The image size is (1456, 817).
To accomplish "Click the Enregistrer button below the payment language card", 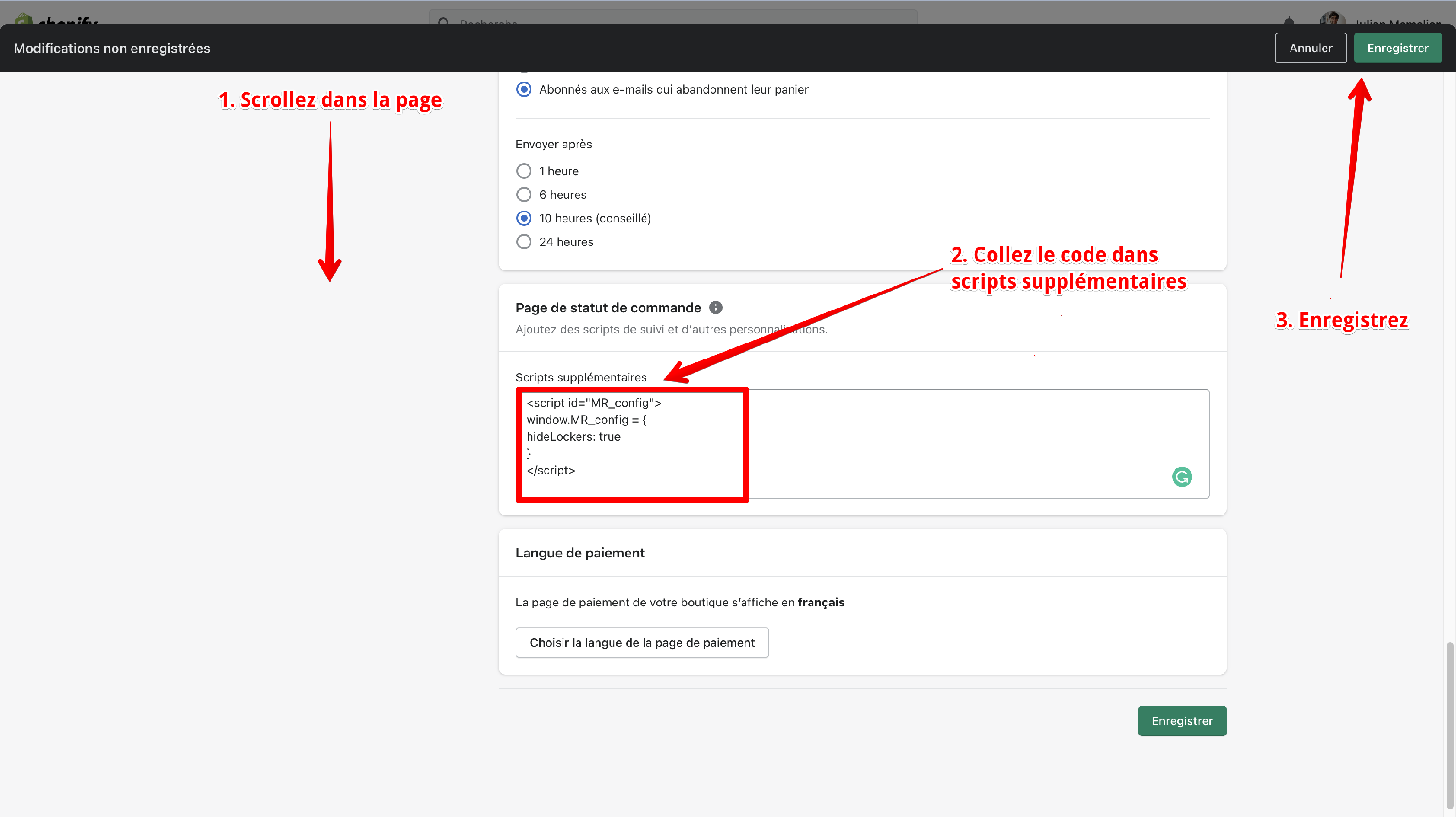I will 1182,721.
